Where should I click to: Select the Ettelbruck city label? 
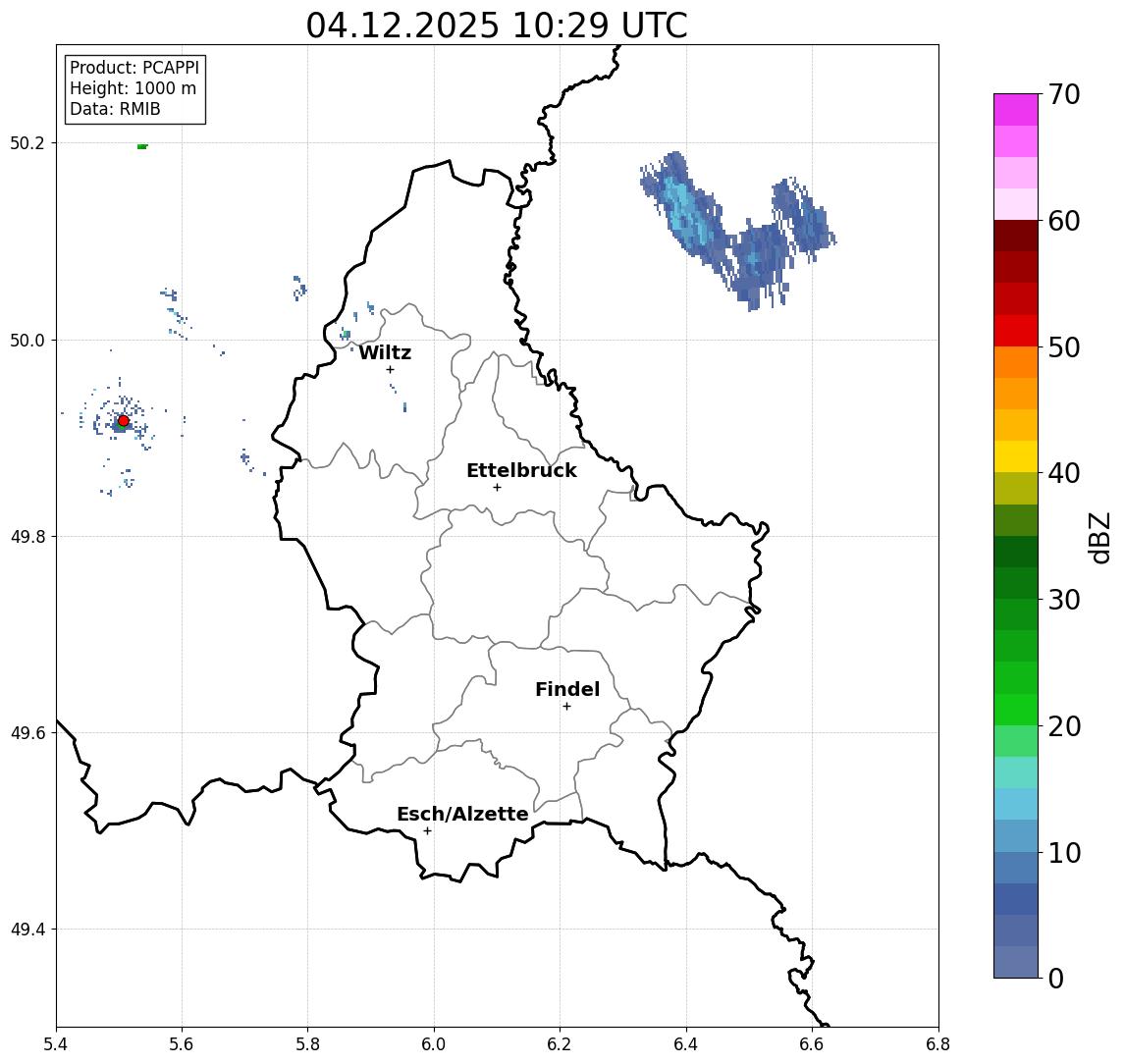pyautogui.click(x=521, y=470)
